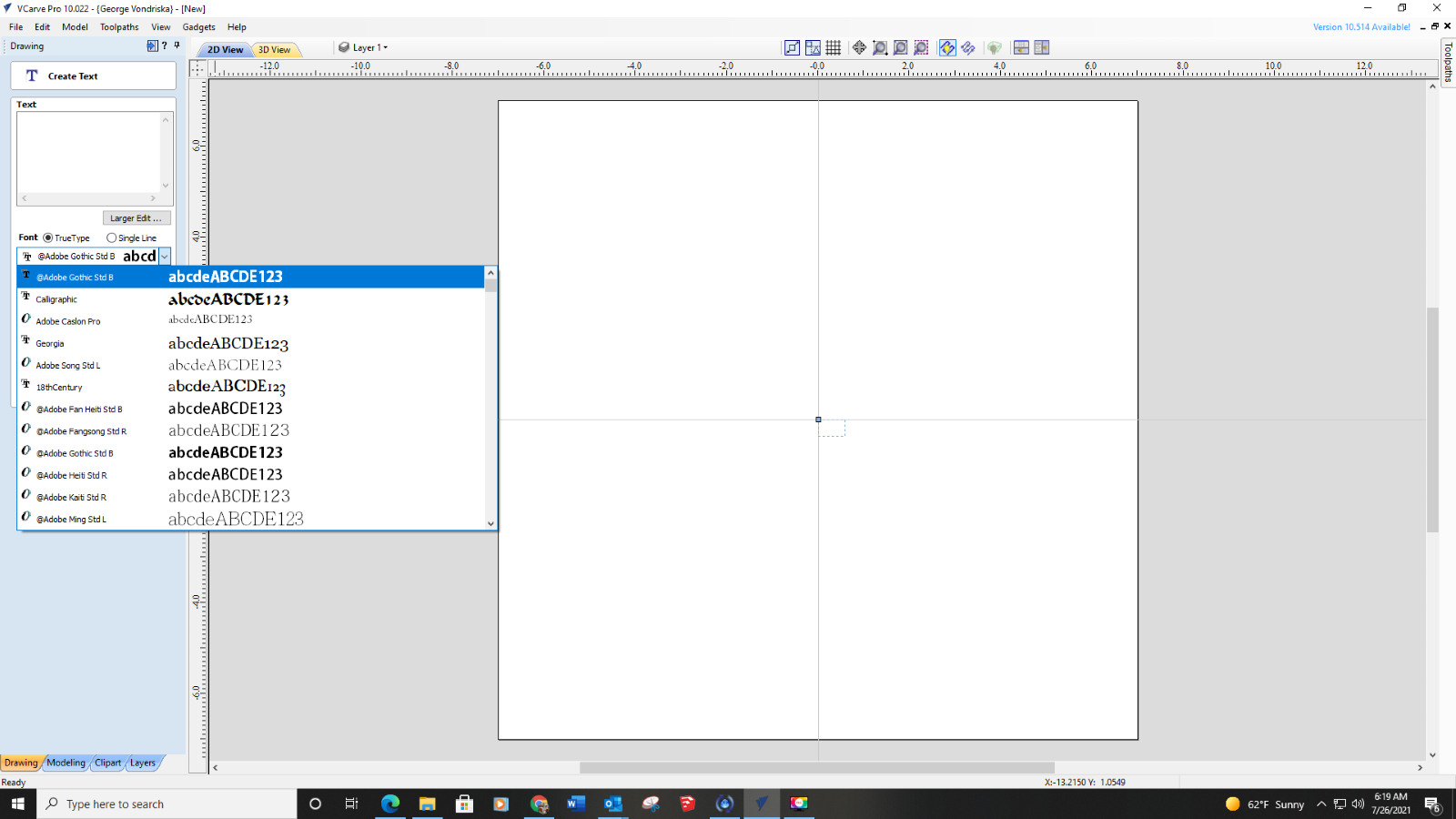Toggle the Snap to Grid icon
Viewport: 1456px width, 819px height.
click(833, 47)
